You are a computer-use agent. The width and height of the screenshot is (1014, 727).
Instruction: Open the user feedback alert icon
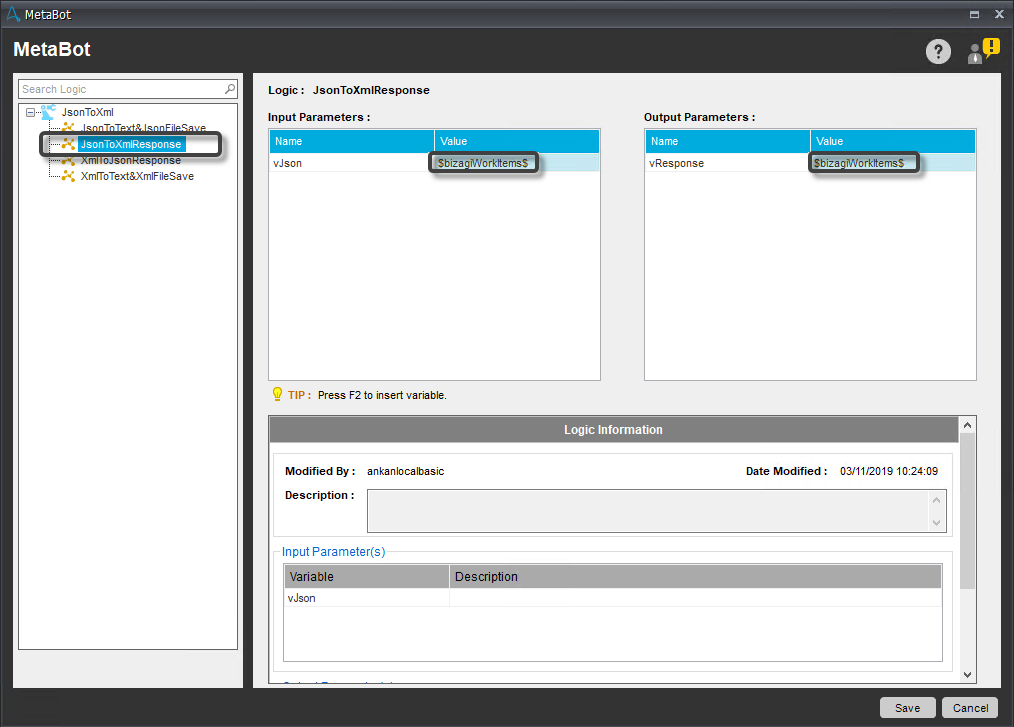coord(983,51)
